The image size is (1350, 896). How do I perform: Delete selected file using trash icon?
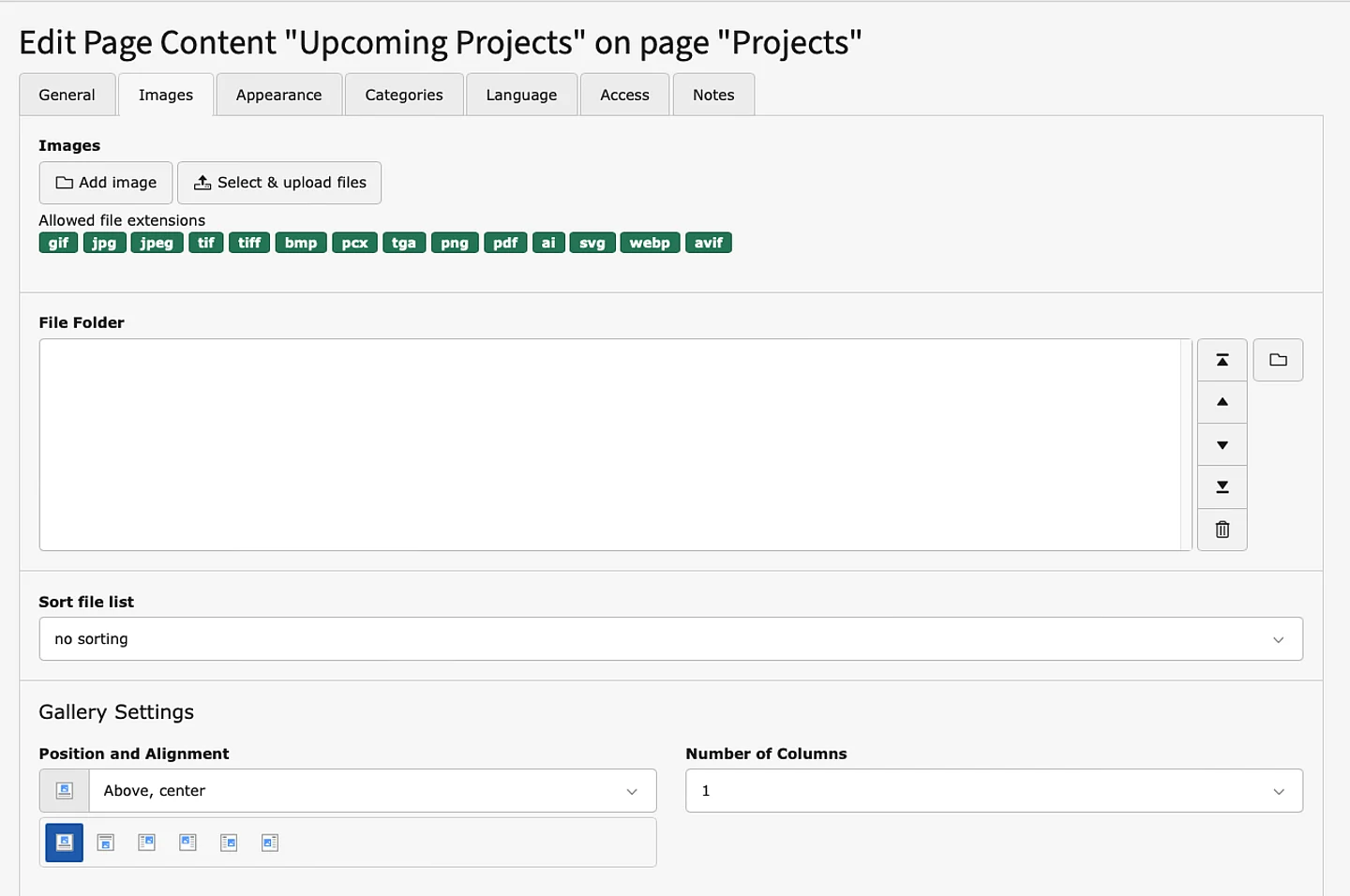click(x=1222, y=529)
